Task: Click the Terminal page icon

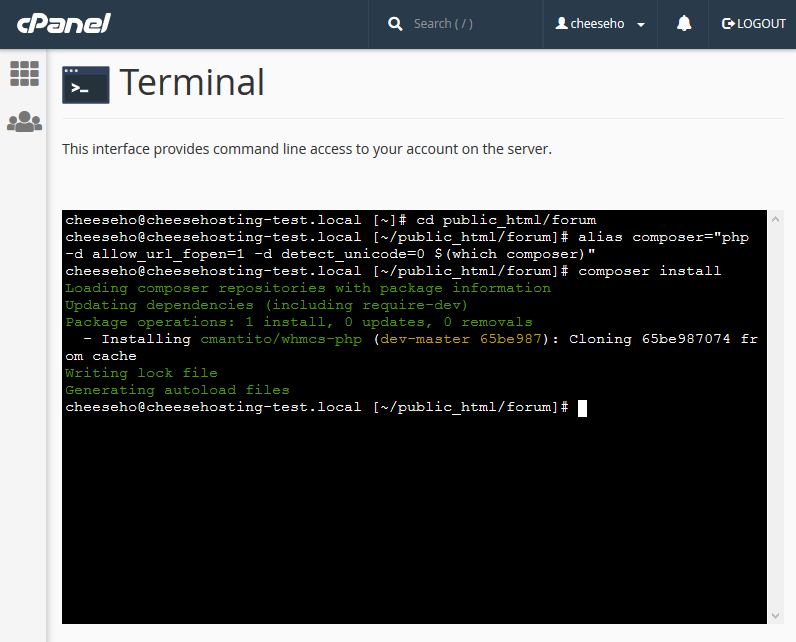Action: click(x=86, y=84)
